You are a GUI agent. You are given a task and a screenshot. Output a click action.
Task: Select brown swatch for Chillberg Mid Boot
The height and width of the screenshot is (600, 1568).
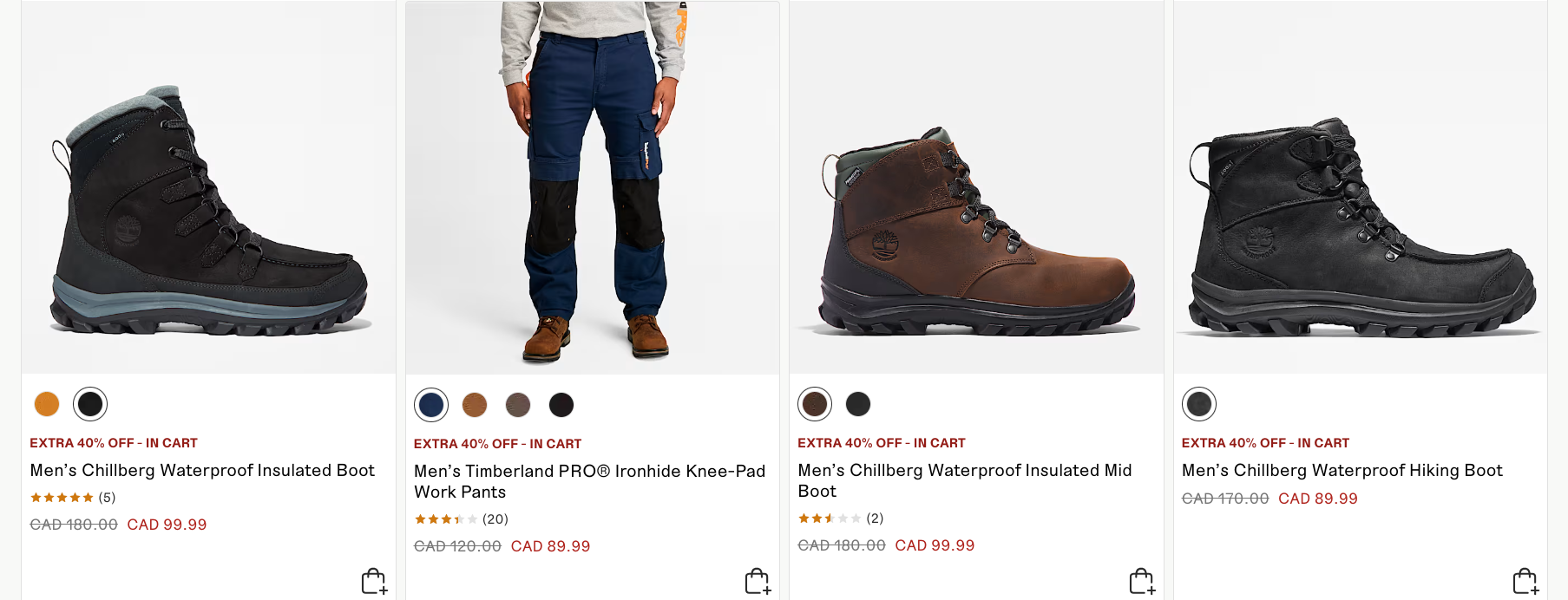coord(815,404)
